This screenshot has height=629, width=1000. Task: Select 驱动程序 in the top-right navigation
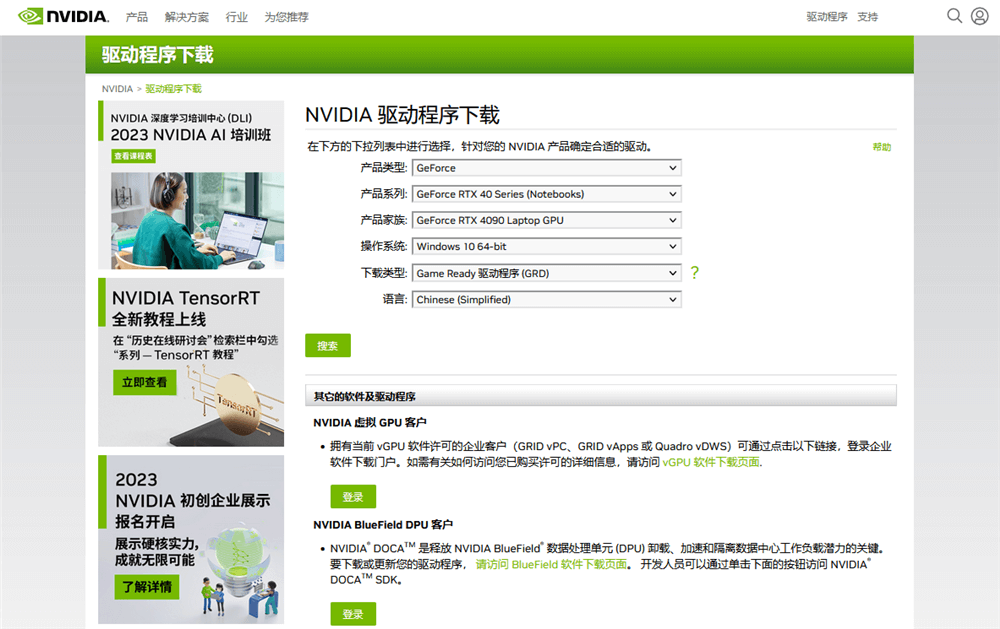(826, 17)
